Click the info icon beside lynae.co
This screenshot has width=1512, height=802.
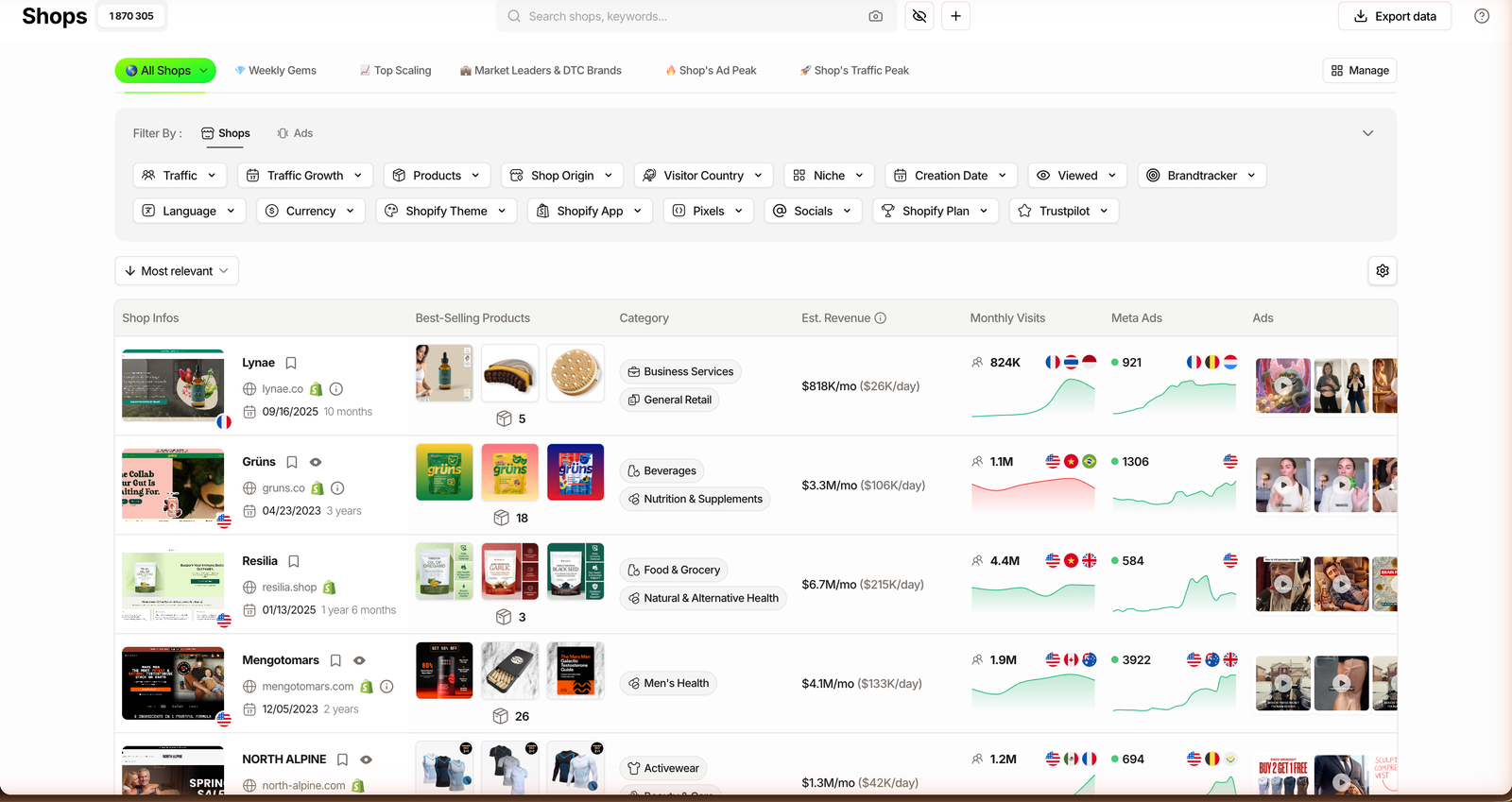click(336, 389)
